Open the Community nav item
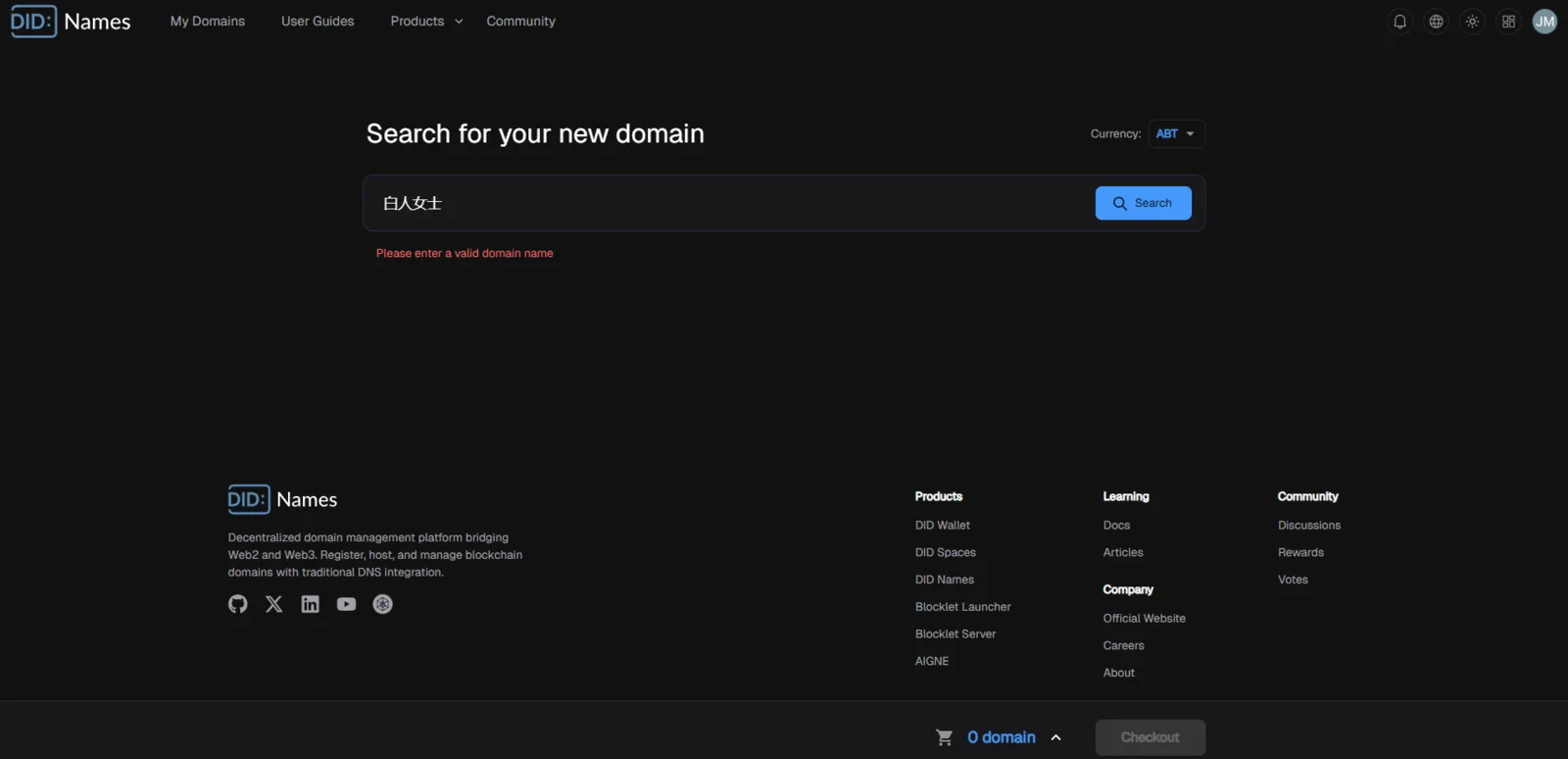 521,21
